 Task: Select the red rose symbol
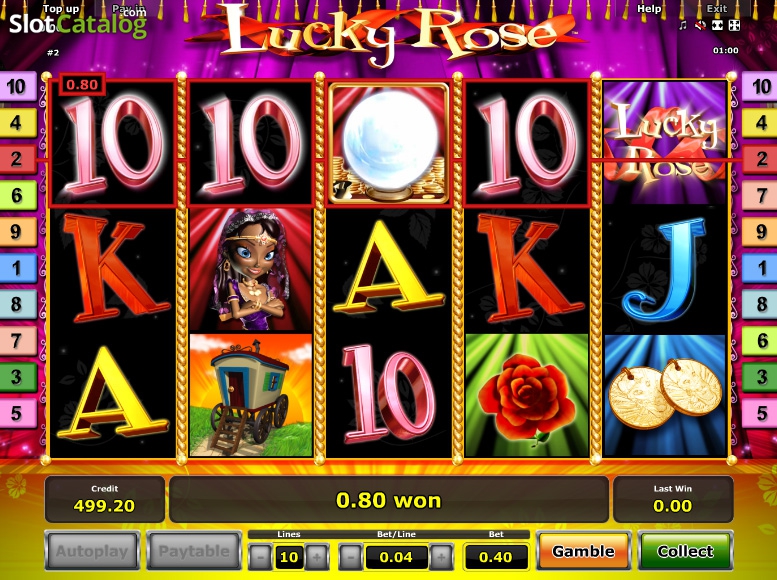point(527,395)
